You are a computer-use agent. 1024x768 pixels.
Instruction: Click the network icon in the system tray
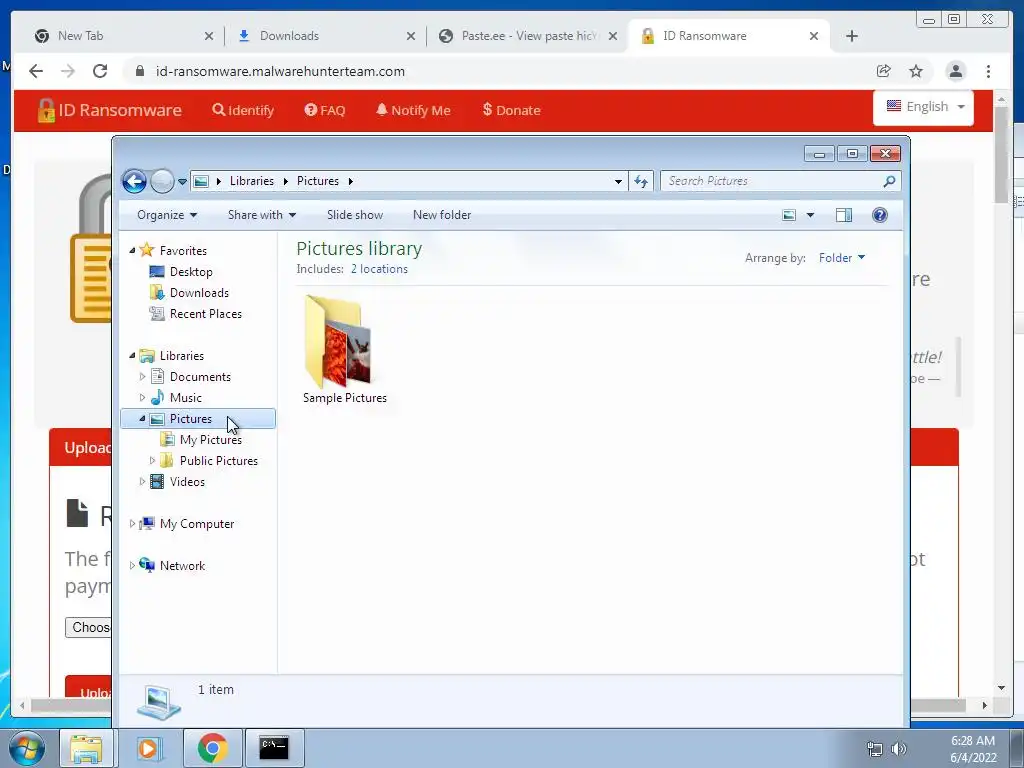(x=874, y=749)
